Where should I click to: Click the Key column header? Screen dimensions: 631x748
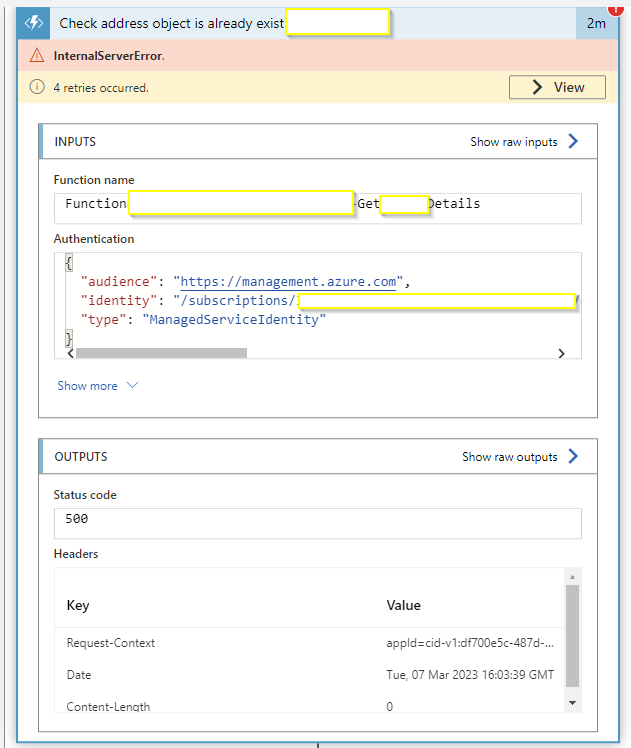pyautogui.click(x=78, y=605)
